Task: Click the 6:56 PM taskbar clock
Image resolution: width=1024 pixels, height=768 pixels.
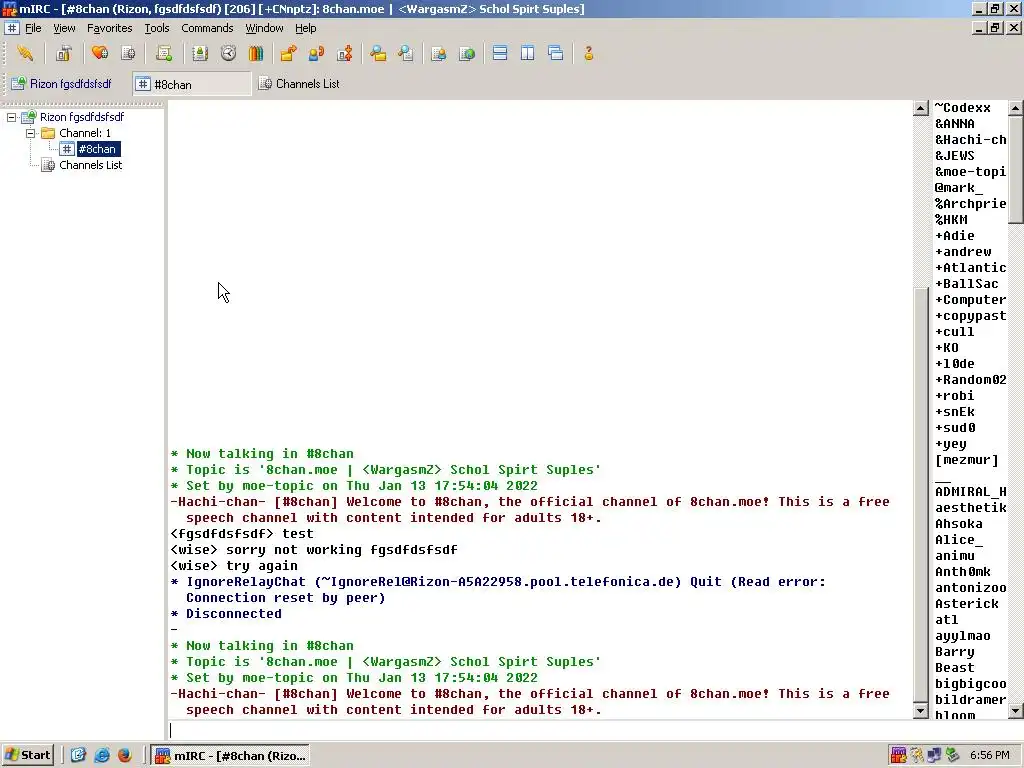Action: 989,756
